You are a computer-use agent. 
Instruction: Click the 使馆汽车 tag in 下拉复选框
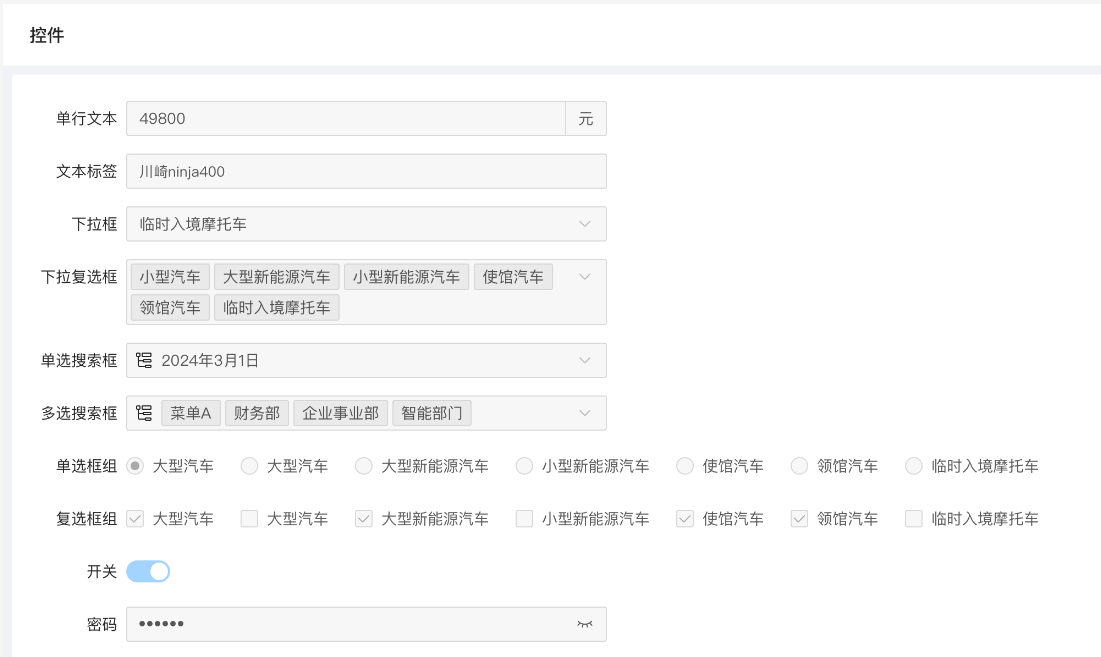pos(513,277)
